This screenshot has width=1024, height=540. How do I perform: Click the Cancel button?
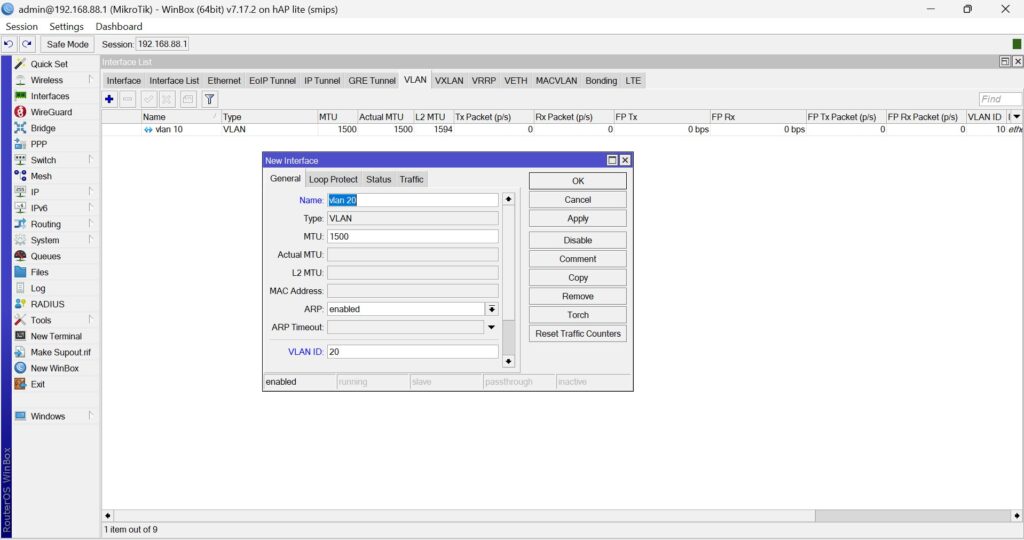pyautogui.click(x=578, y=200)
